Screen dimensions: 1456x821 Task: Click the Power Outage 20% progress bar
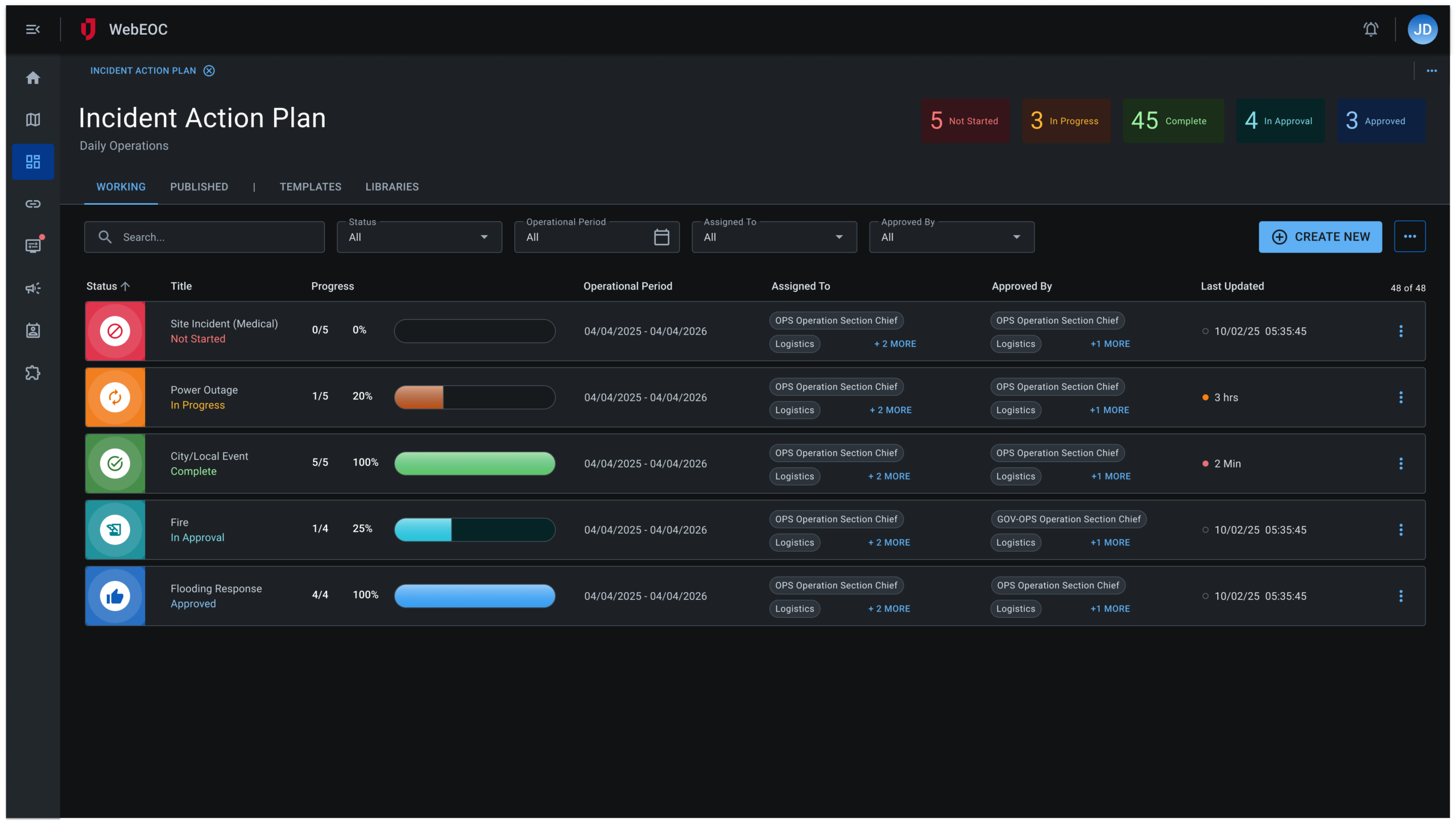click(x=475, y=397)
